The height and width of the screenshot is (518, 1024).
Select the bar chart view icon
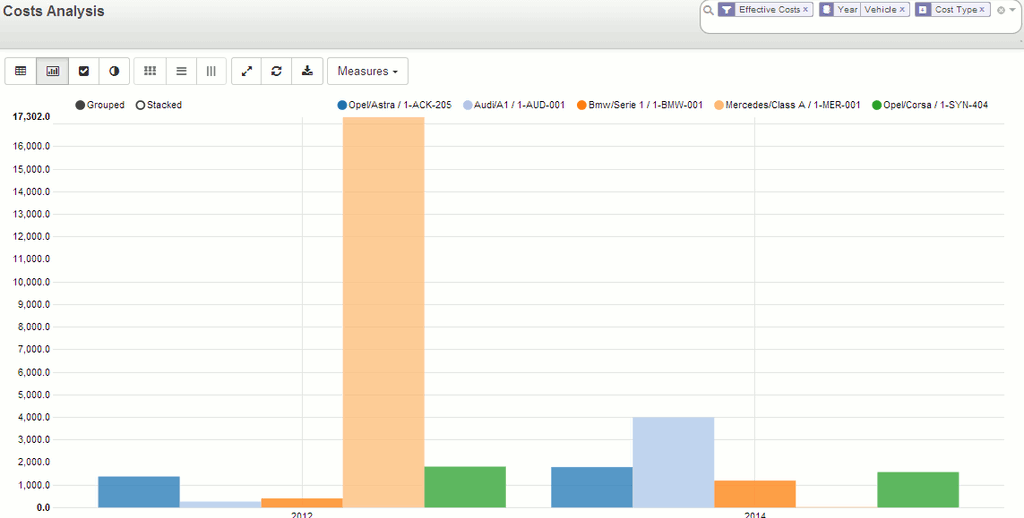(53, 71)
